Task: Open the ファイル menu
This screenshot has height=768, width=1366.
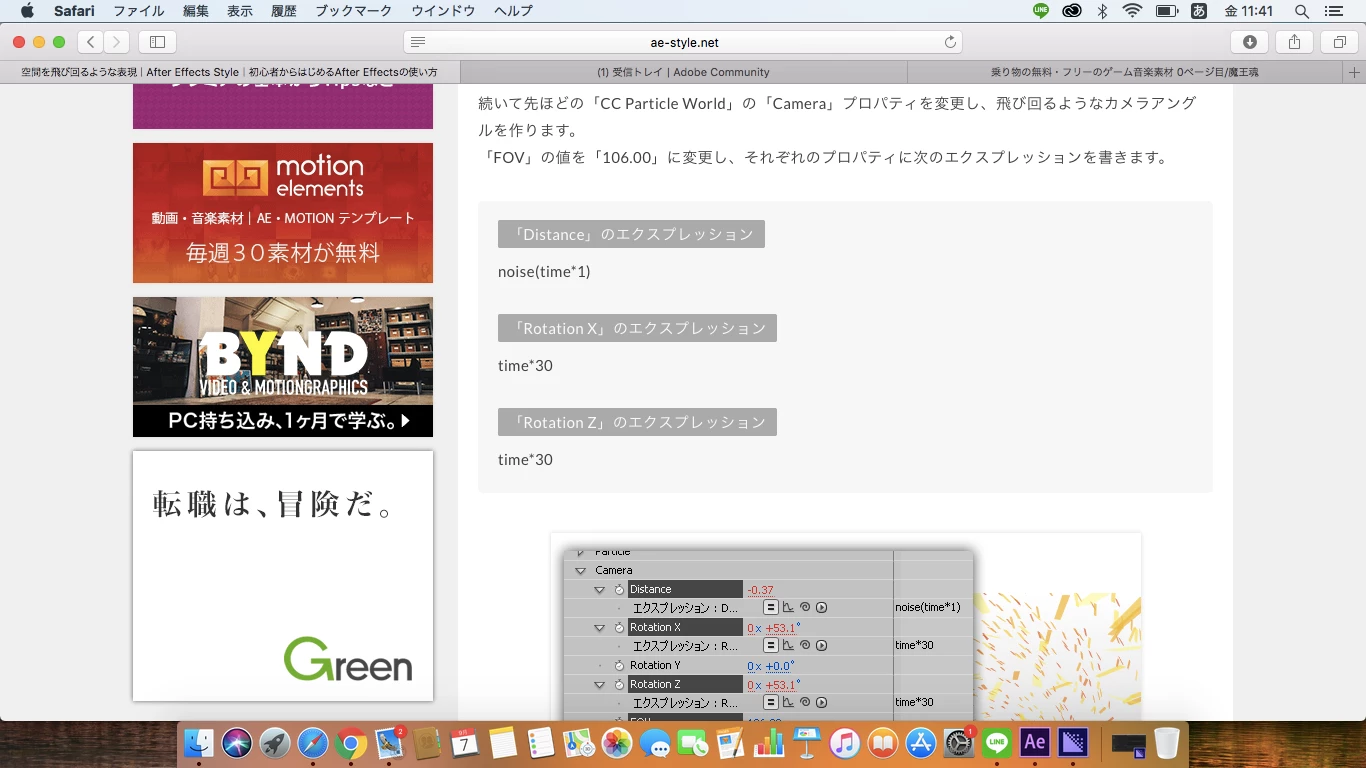Action: [x=139, y=11]
